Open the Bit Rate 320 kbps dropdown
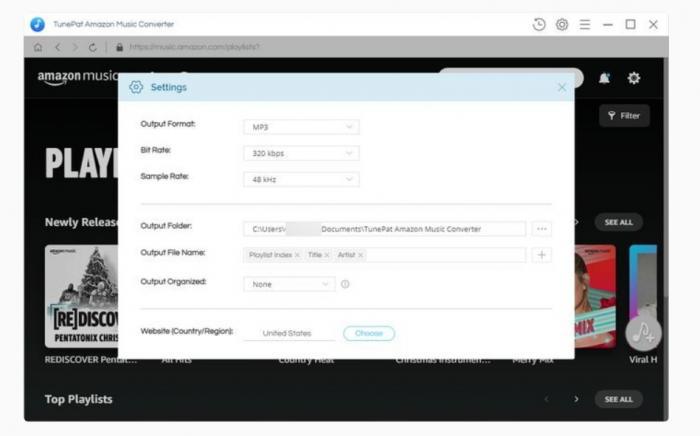 pyautogui.click(x=301, y=153)
